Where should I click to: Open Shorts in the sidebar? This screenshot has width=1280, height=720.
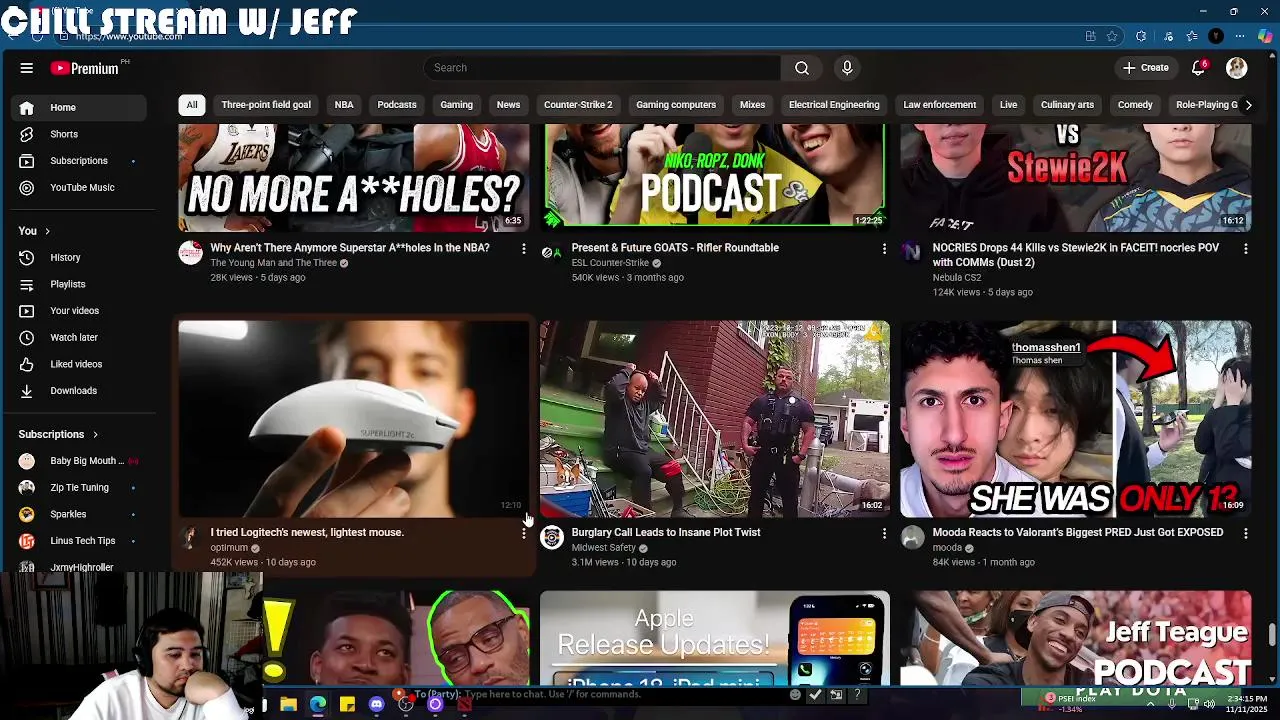[79, 134]
